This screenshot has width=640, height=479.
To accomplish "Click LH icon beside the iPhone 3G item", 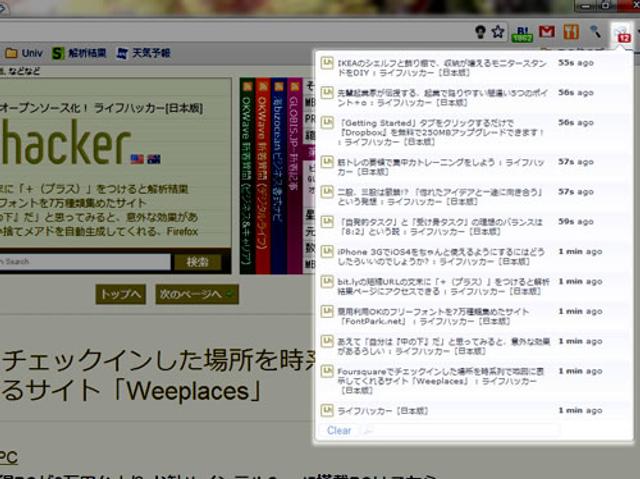I will click(x=327, y=251).
